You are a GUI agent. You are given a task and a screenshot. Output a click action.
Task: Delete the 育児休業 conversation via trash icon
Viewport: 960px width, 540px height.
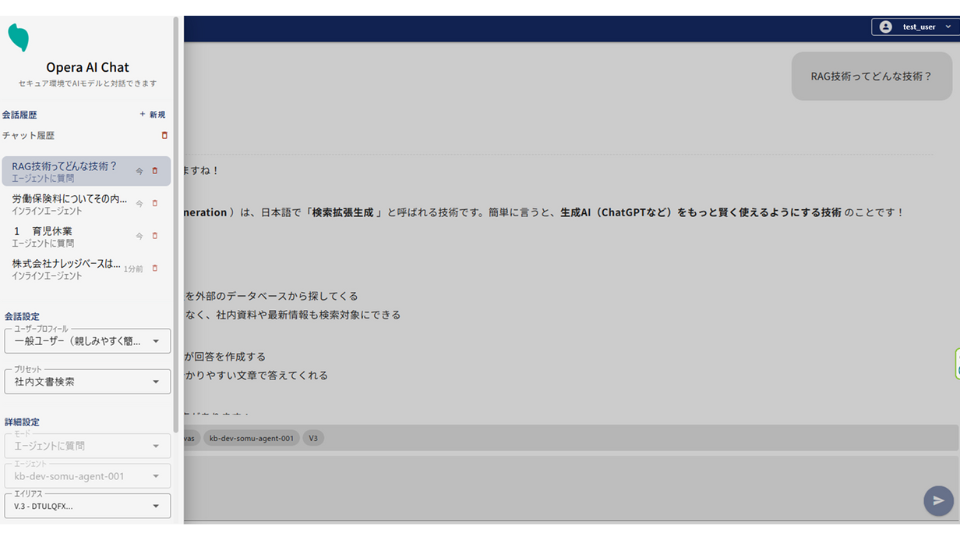coord(155,236)
